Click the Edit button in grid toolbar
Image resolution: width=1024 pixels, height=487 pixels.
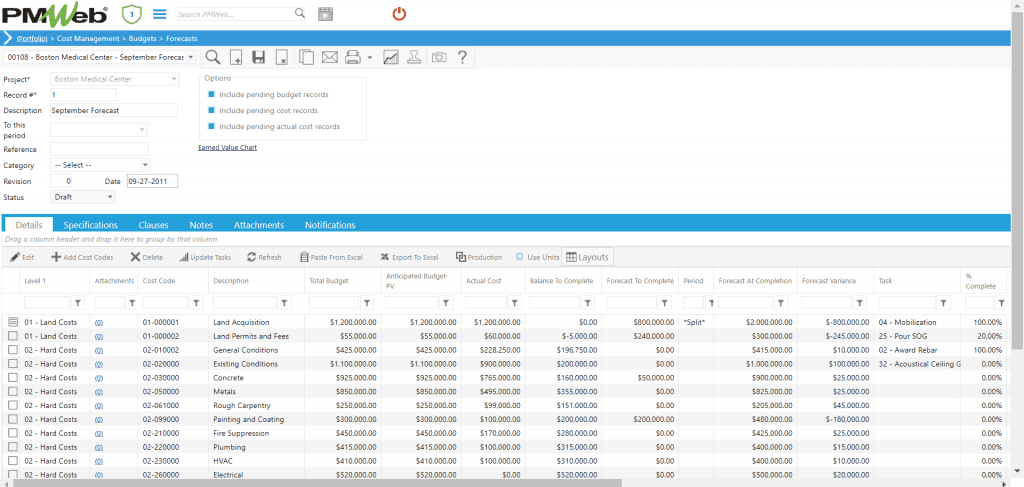point(22,257)
